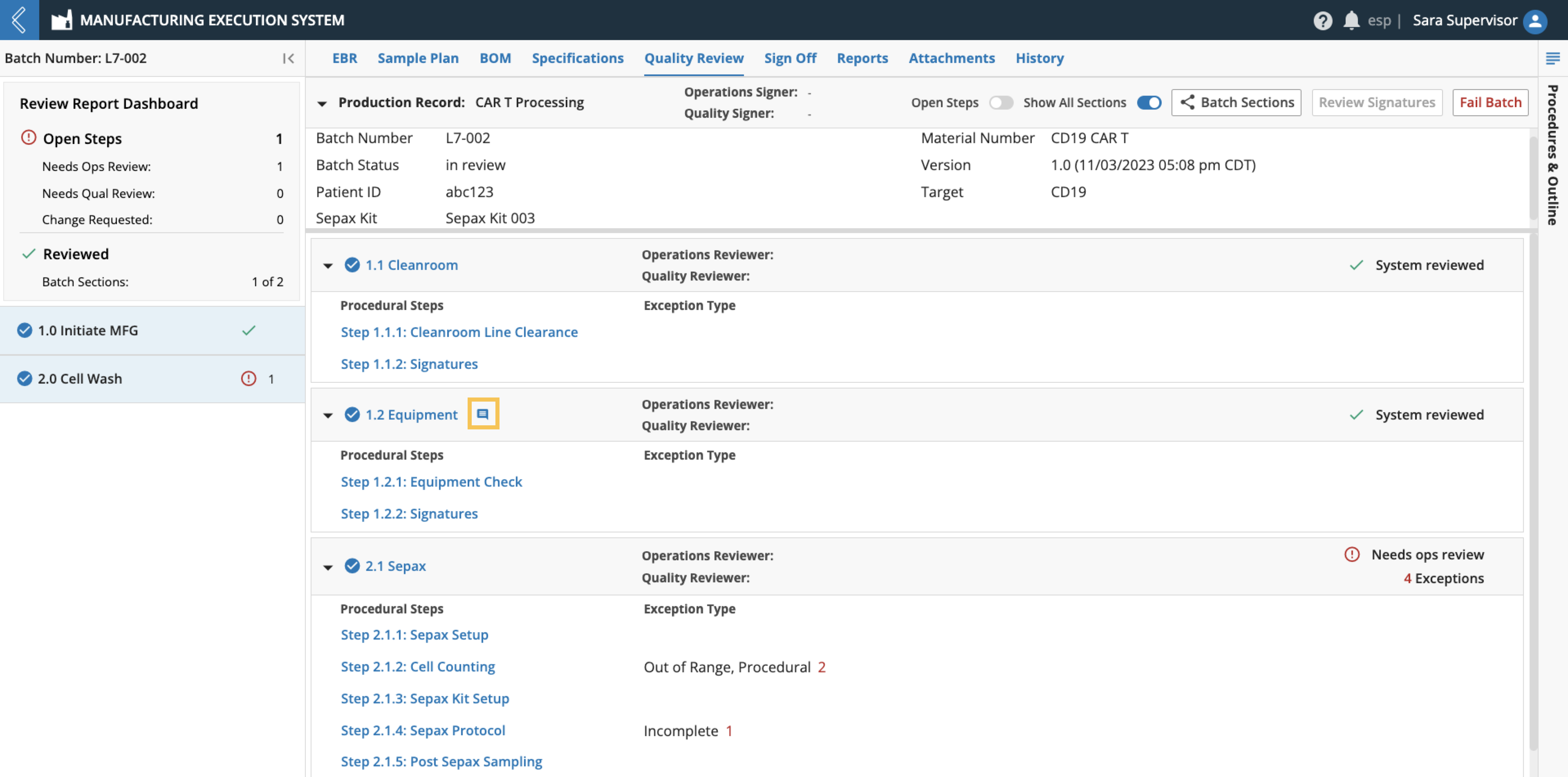The height and width of the screenshot is (777, 1568).
Task: Open Step 2.1.5: Post Sepax Sampling
Action: point(441,761)
